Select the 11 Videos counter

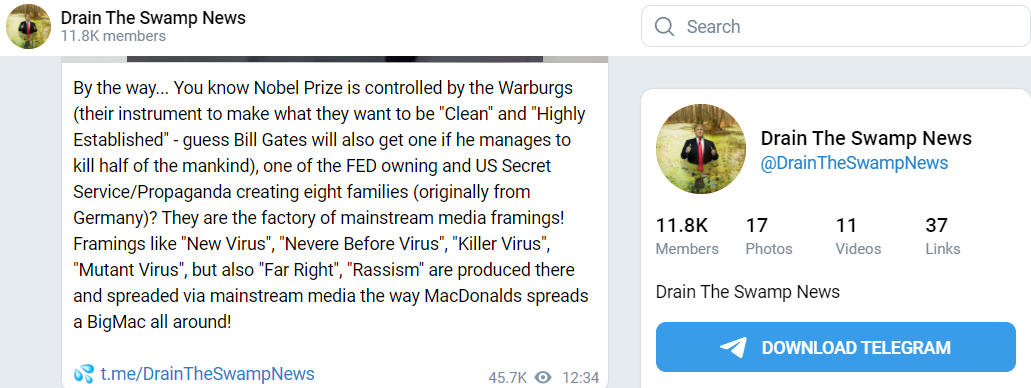click(858, 236)
